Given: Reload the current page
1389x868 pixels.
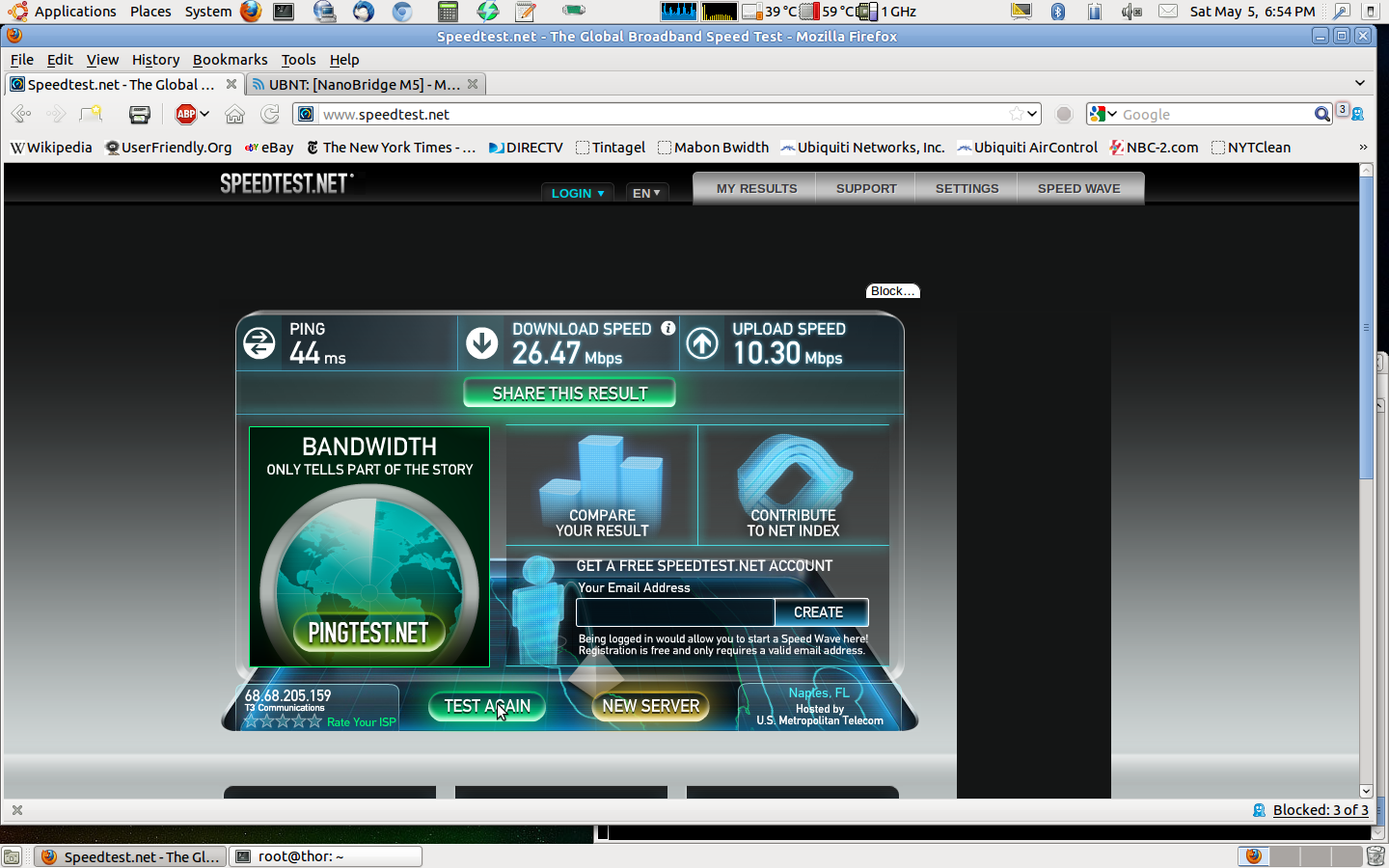Looking at the screenshot, I should (x=270, y=114).
